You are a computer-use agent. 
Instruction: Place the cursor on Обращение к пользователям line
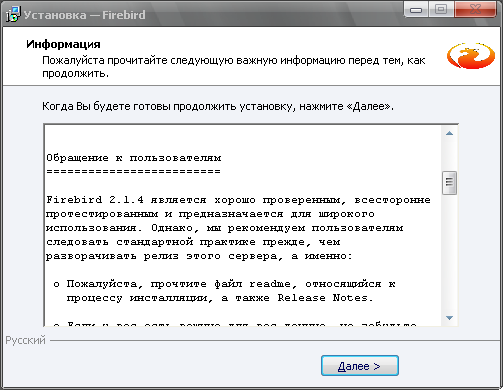click(x=134, y=158)
